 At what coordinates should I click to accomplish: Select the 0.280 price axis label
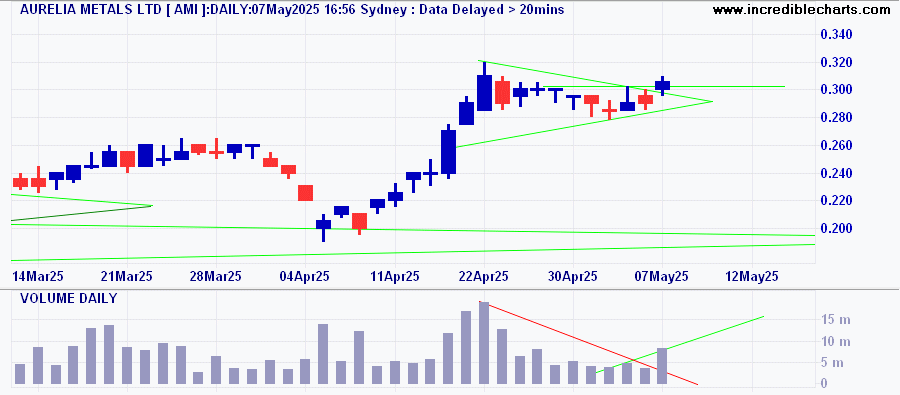coord(836,118)
